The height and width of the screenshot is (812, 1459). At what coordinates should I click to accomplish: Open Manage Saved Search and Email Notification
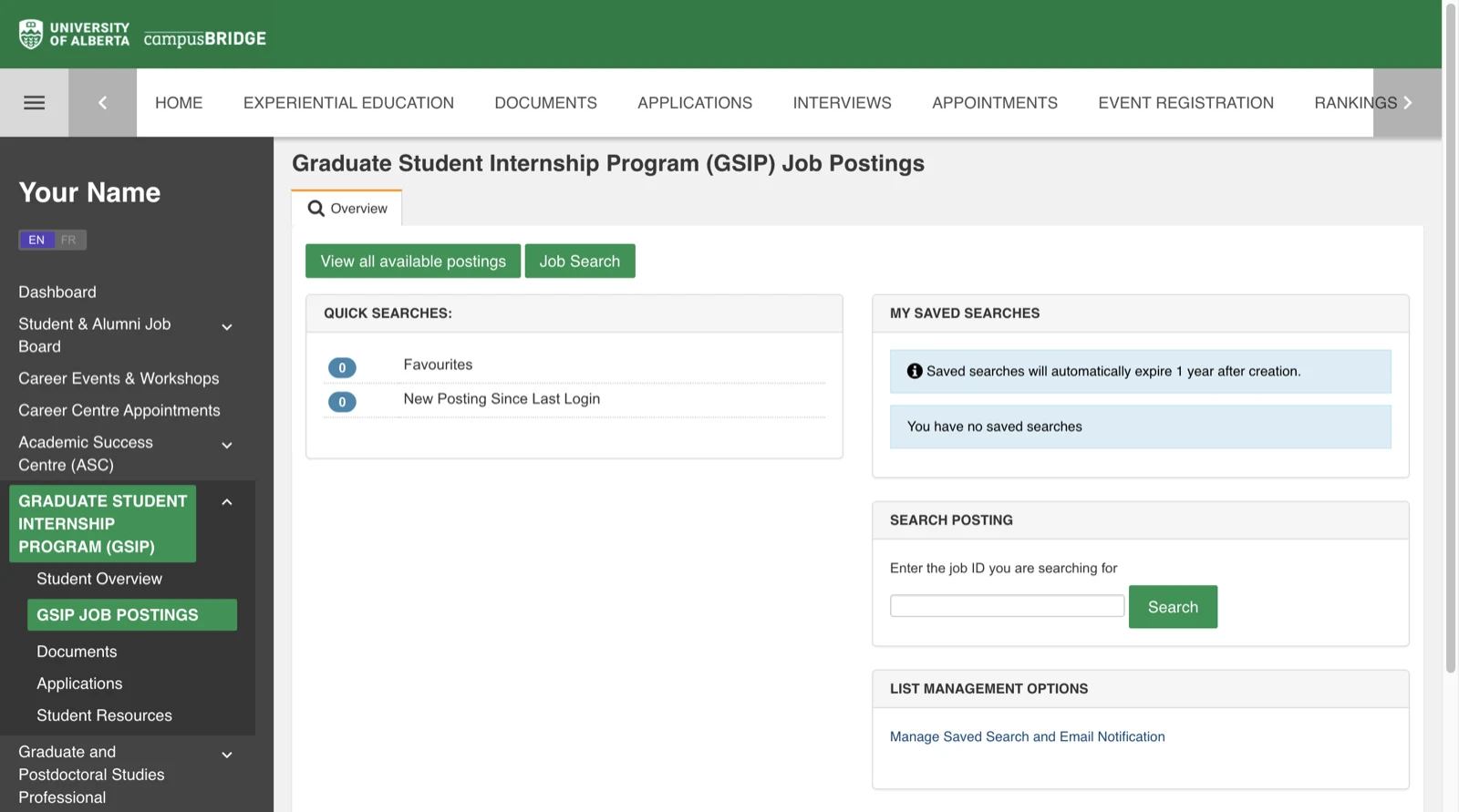pyautogui.click(x=1027, y=736)
